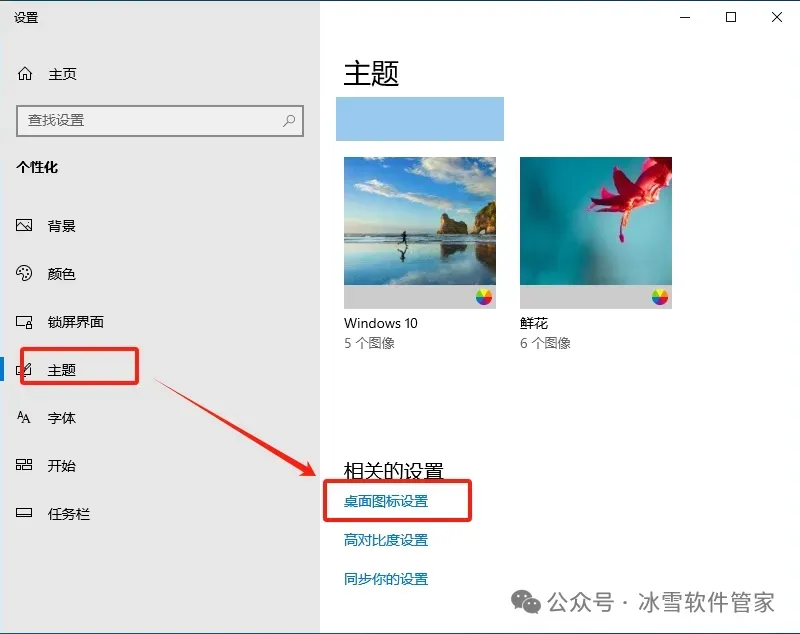Click the 鲜花 theme color wheel icon
This screenshot has height=634, width=800.
660,296
